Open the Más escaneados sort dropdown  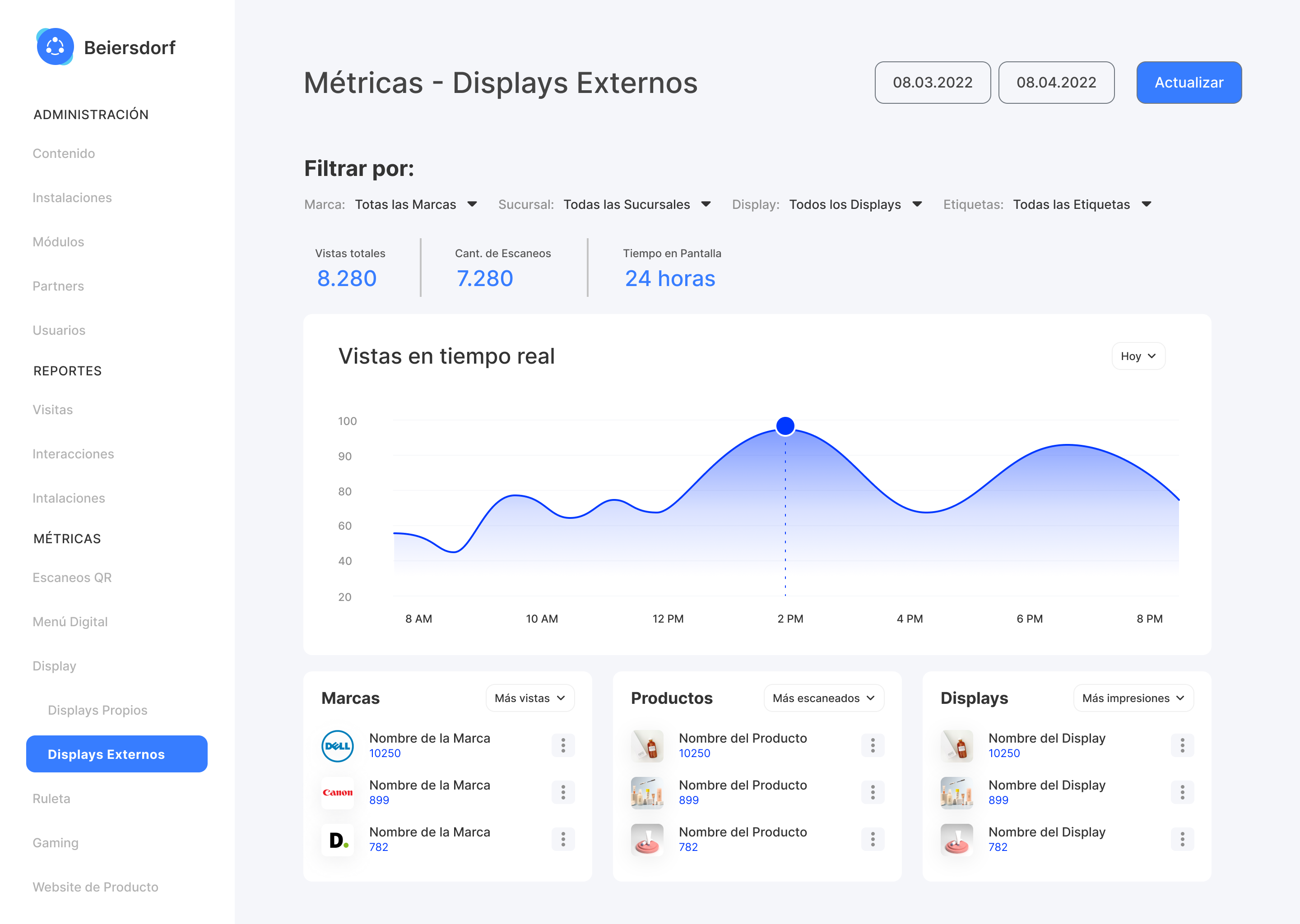tap(824, 698)
